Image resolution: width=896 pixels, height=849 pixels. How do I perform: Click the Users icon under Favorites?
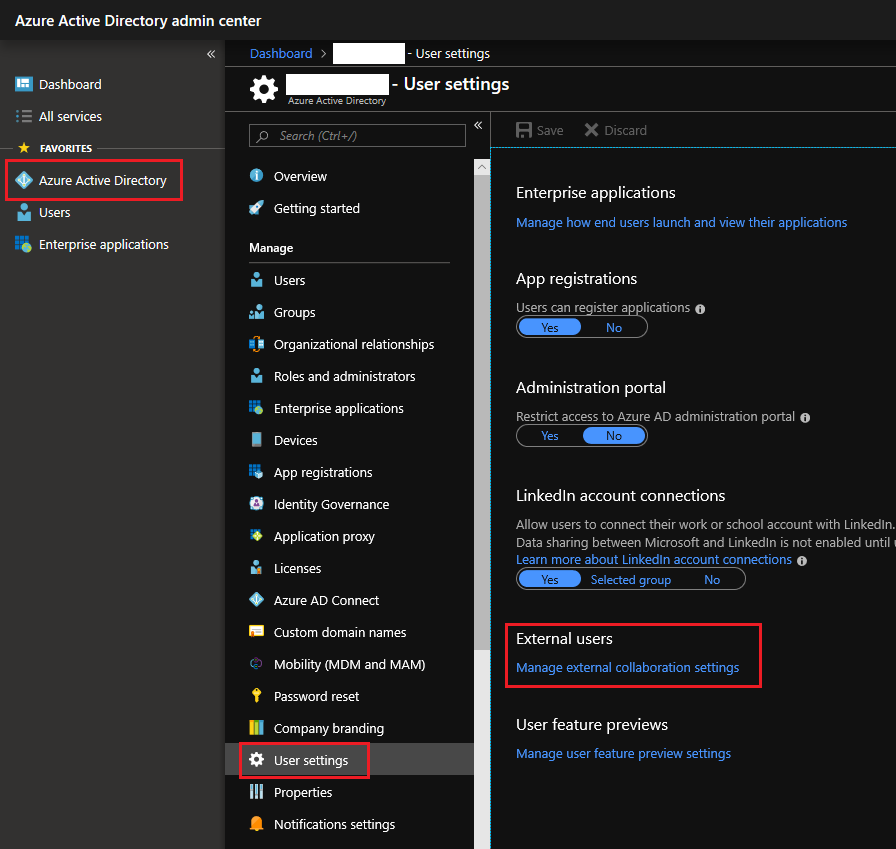(24, 212)
